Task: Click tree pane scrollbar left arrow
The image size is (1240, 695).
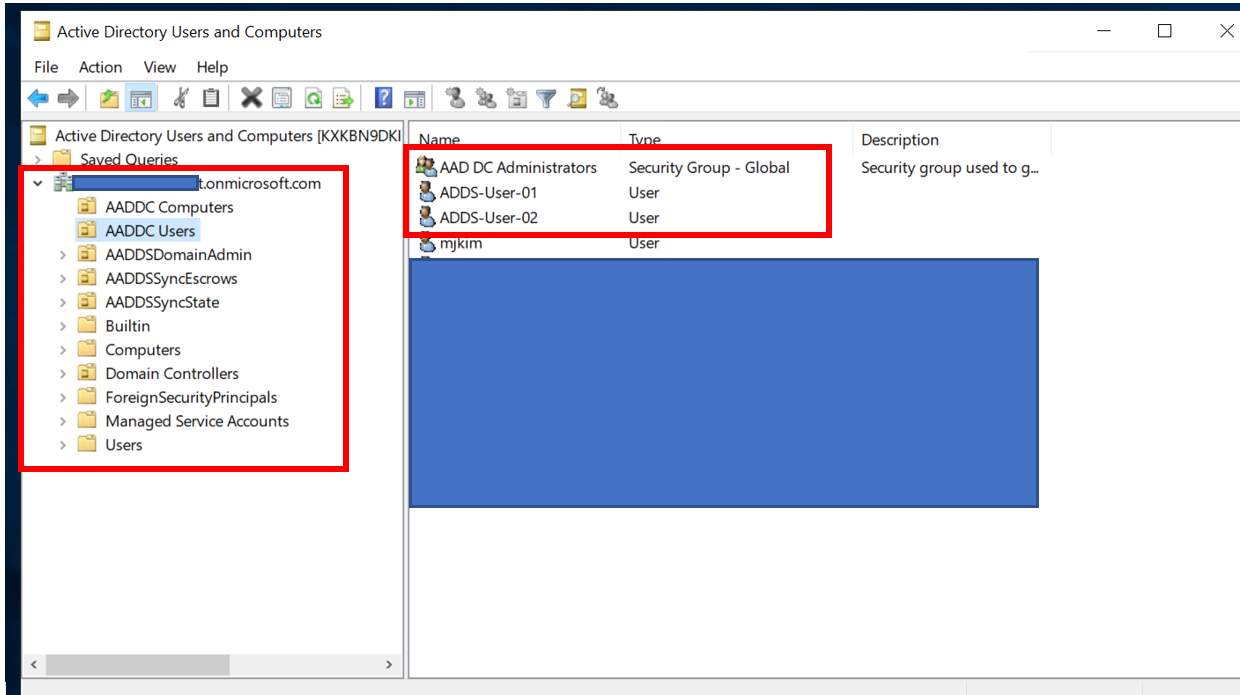Action: [x=34, y=665]
